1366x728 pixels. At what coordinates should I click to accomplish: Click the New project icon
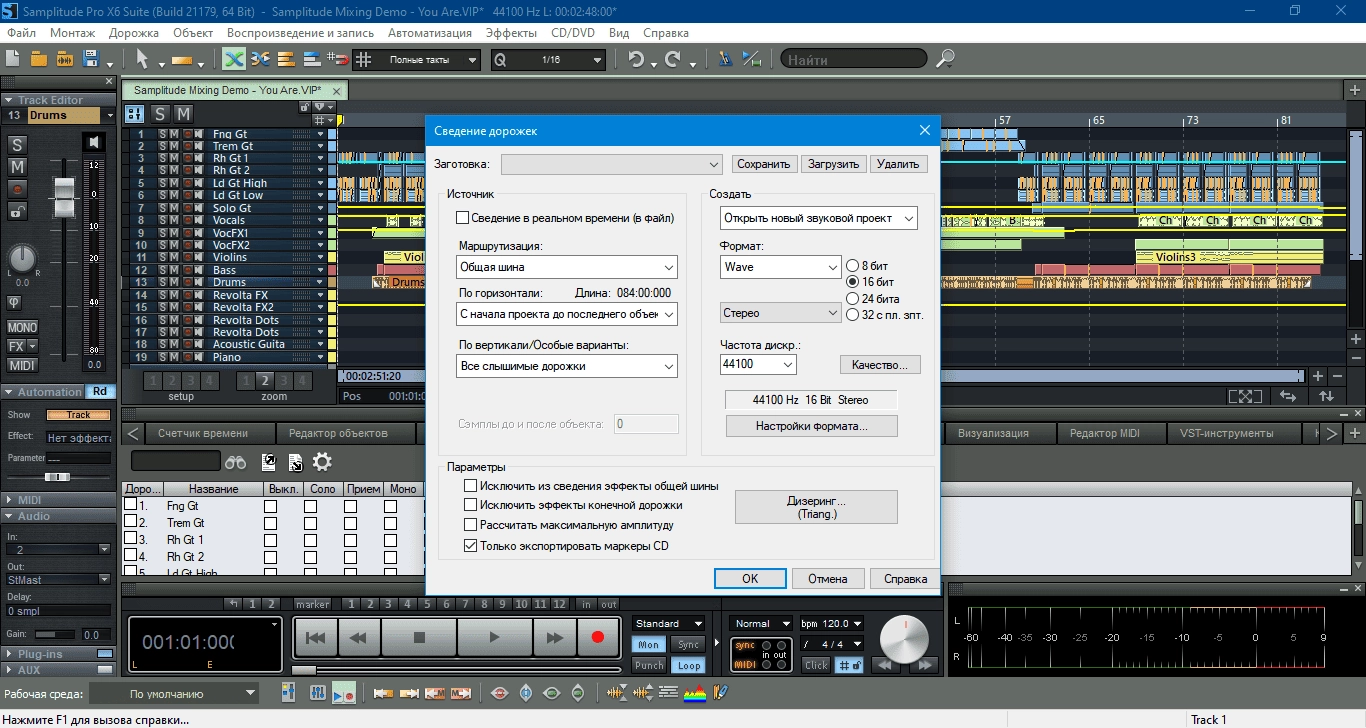15,59
